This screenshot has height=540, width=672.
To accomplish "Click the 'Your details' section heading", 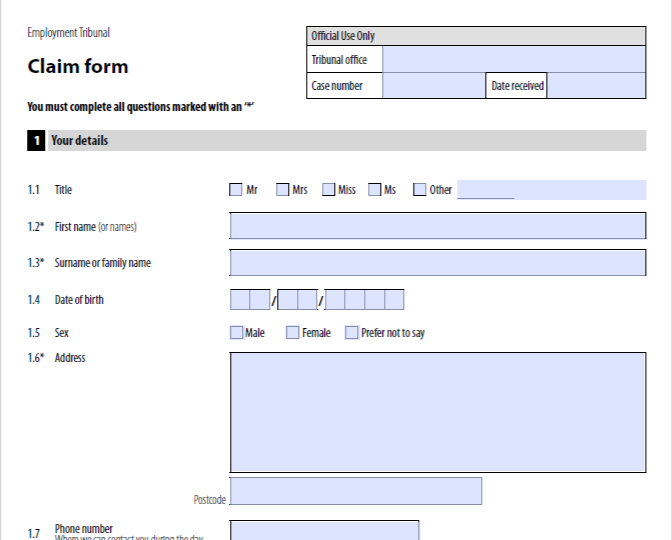I will pyautogui.click(x=80, y=141).
